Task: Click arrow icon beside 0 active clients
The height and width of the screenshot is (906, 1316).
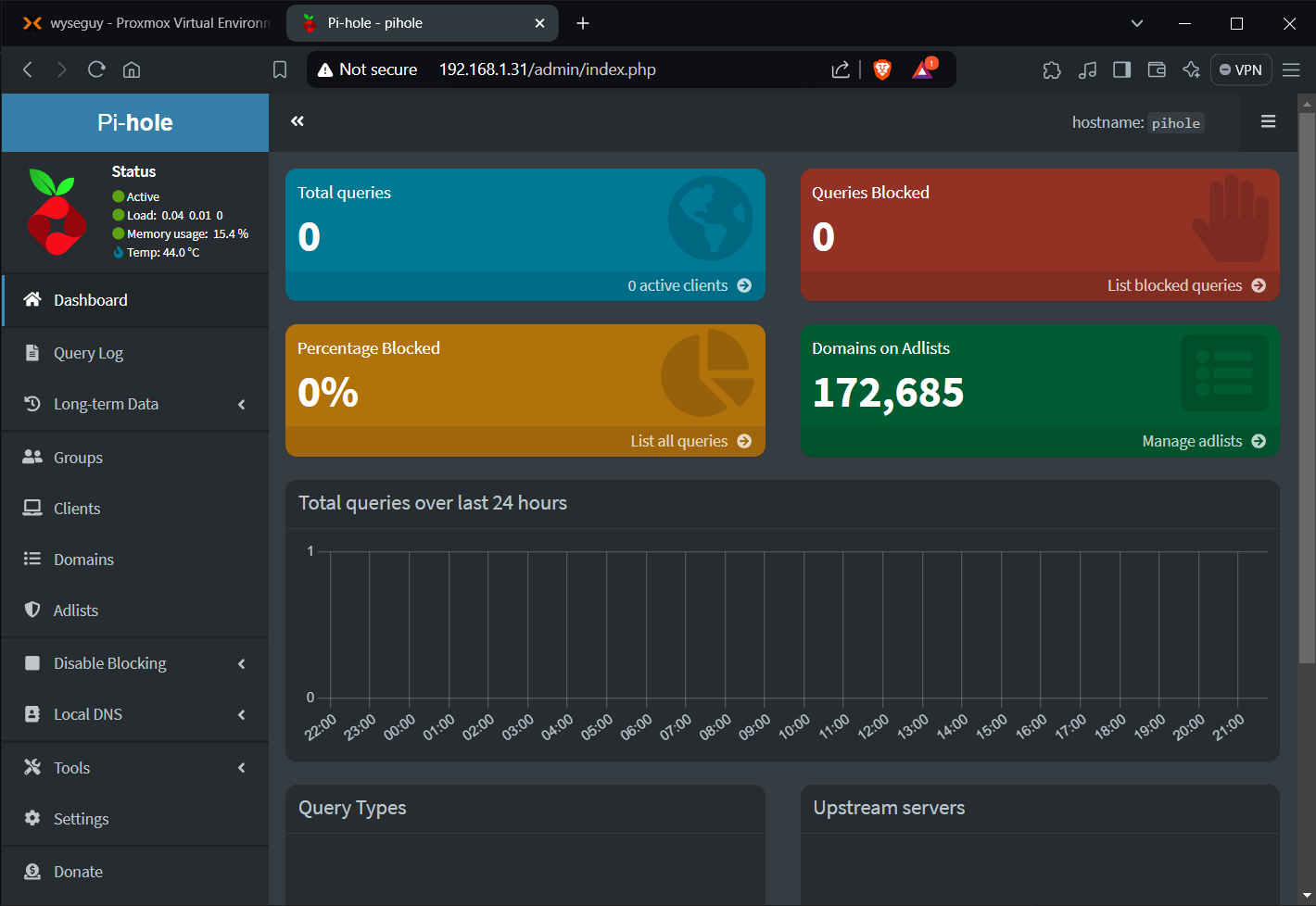Action: click(x=744, y=285)
